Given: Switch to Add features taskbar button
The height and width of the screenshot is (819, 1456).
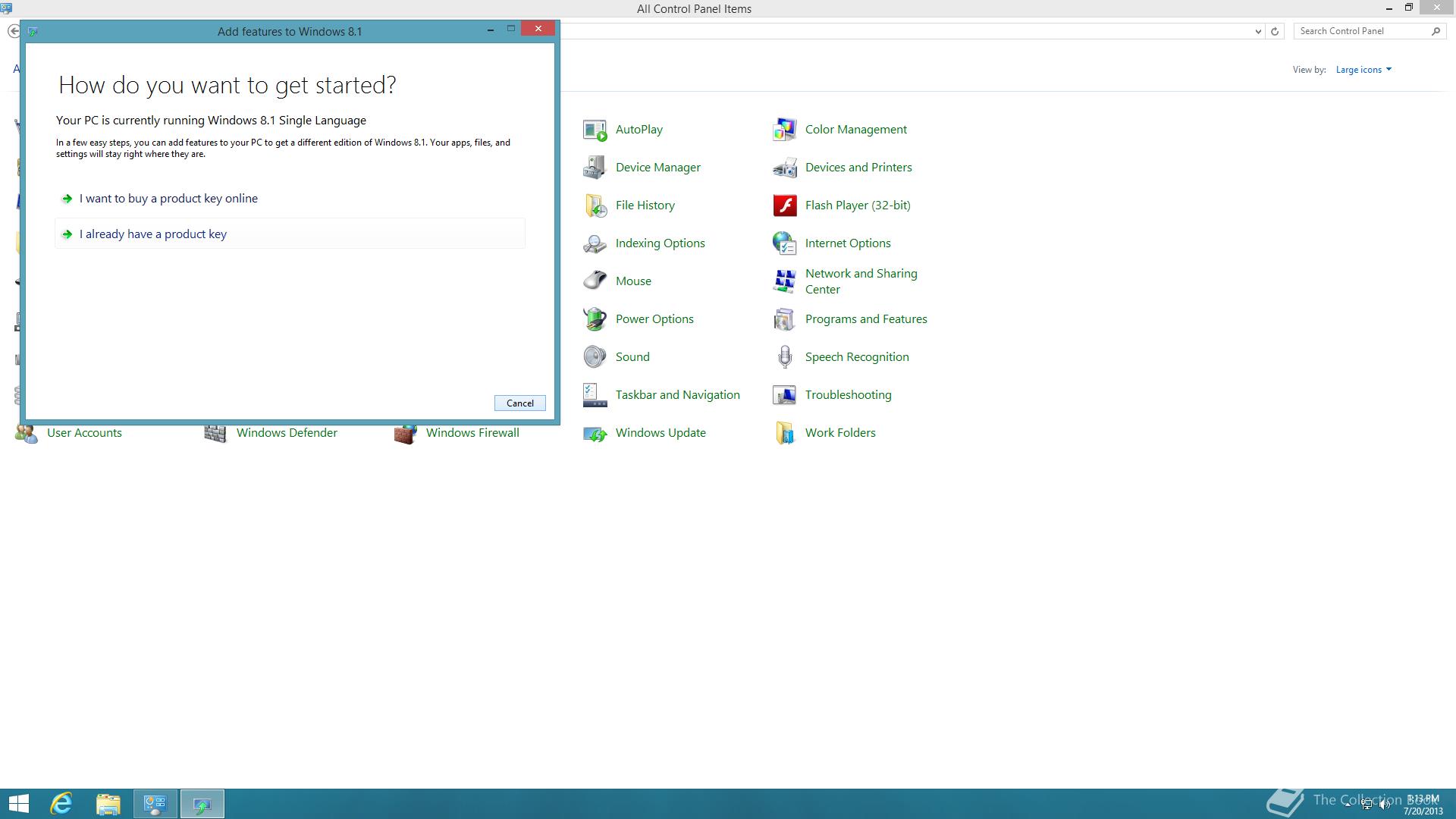Looking at the screenshot, I should (x=202, y=804).
